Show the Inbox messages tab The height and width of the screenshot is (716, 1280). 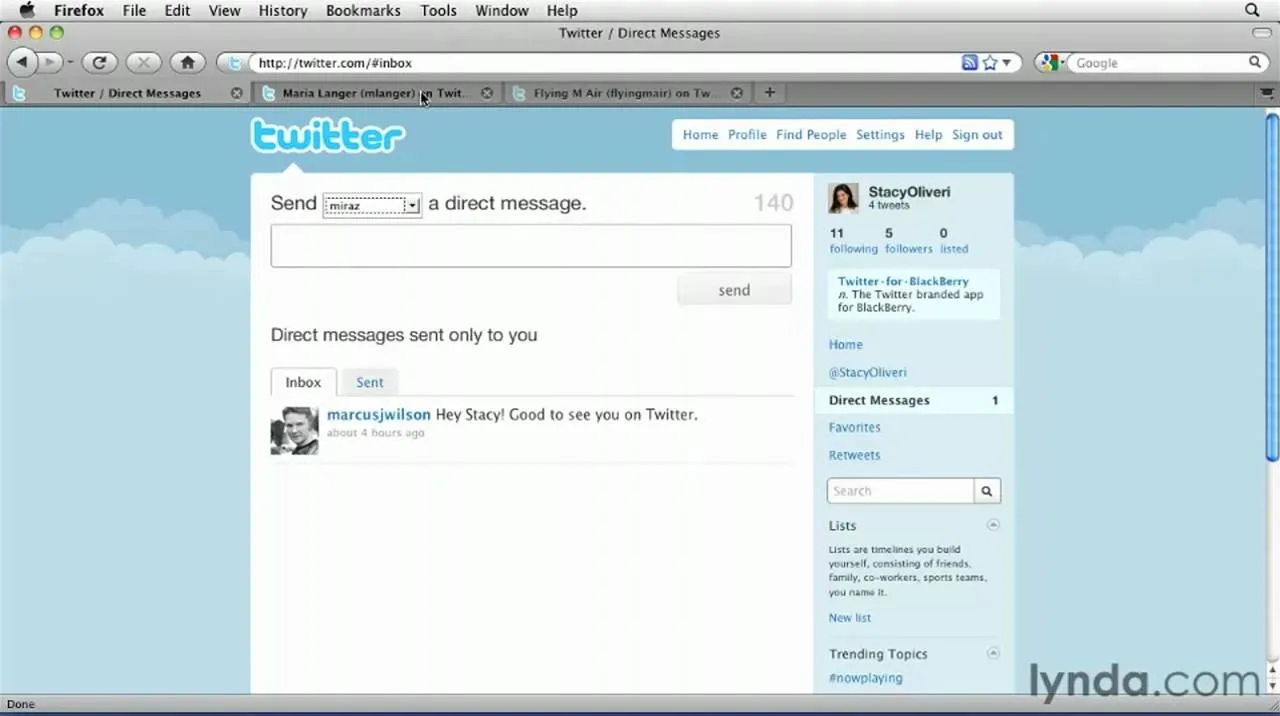303,382
